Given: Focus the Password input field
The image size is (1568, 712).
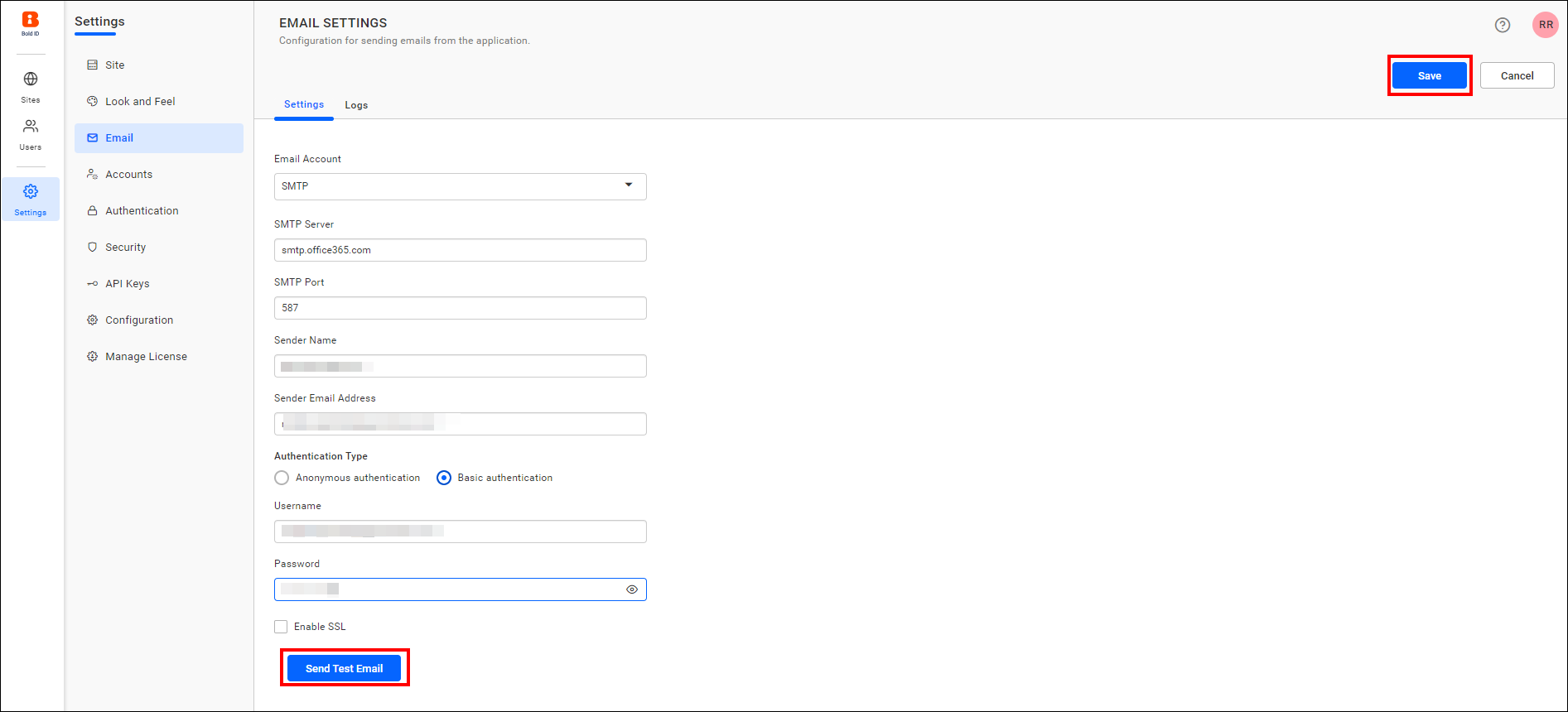Looking at the screenshot, I should (x=461, y=589).
